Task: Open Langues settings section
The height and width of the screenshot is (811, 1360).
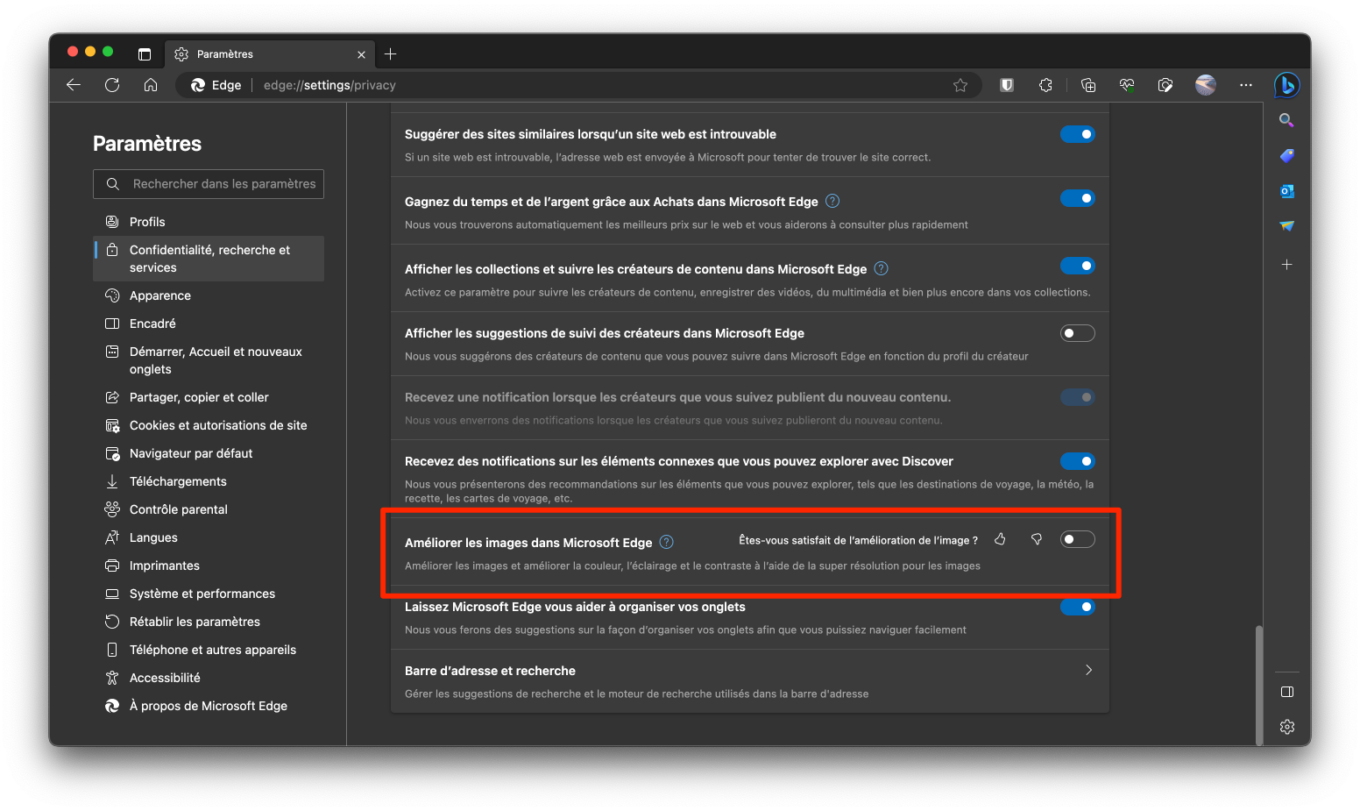Action: click(x=208, y=537)
